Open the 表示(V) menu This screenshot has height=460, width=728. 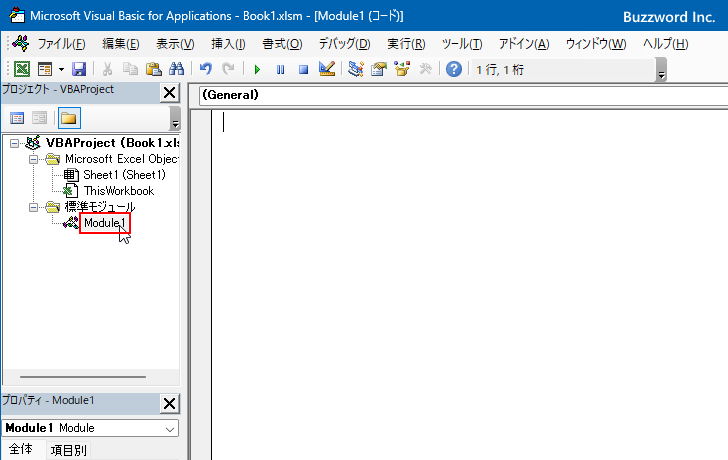pos(175,44)
